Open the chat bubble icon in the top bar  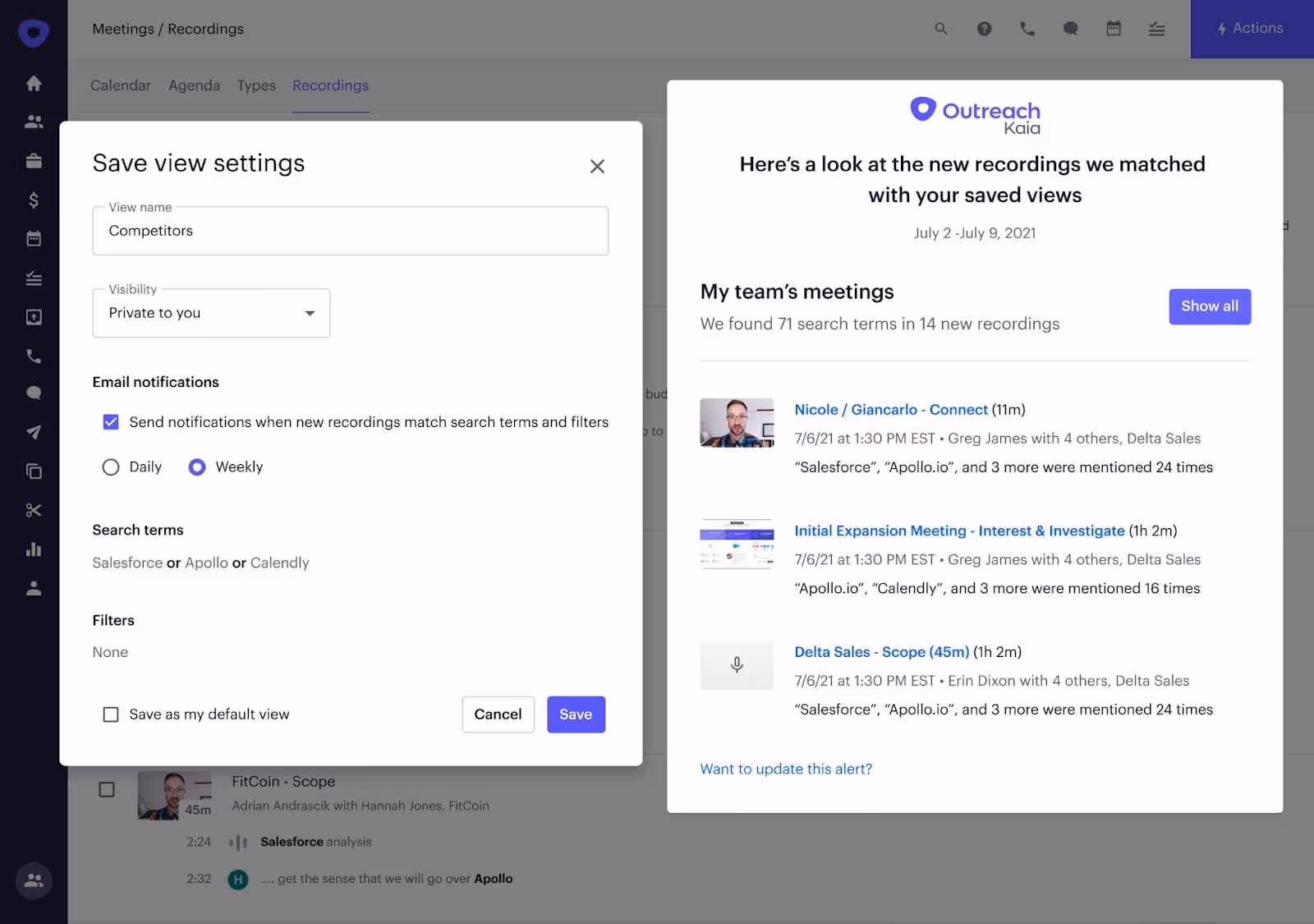[x=1070, y=28]
